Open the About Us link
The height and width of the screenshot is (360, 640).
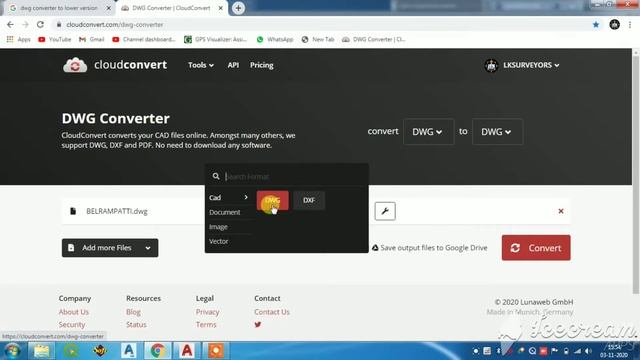73,312
